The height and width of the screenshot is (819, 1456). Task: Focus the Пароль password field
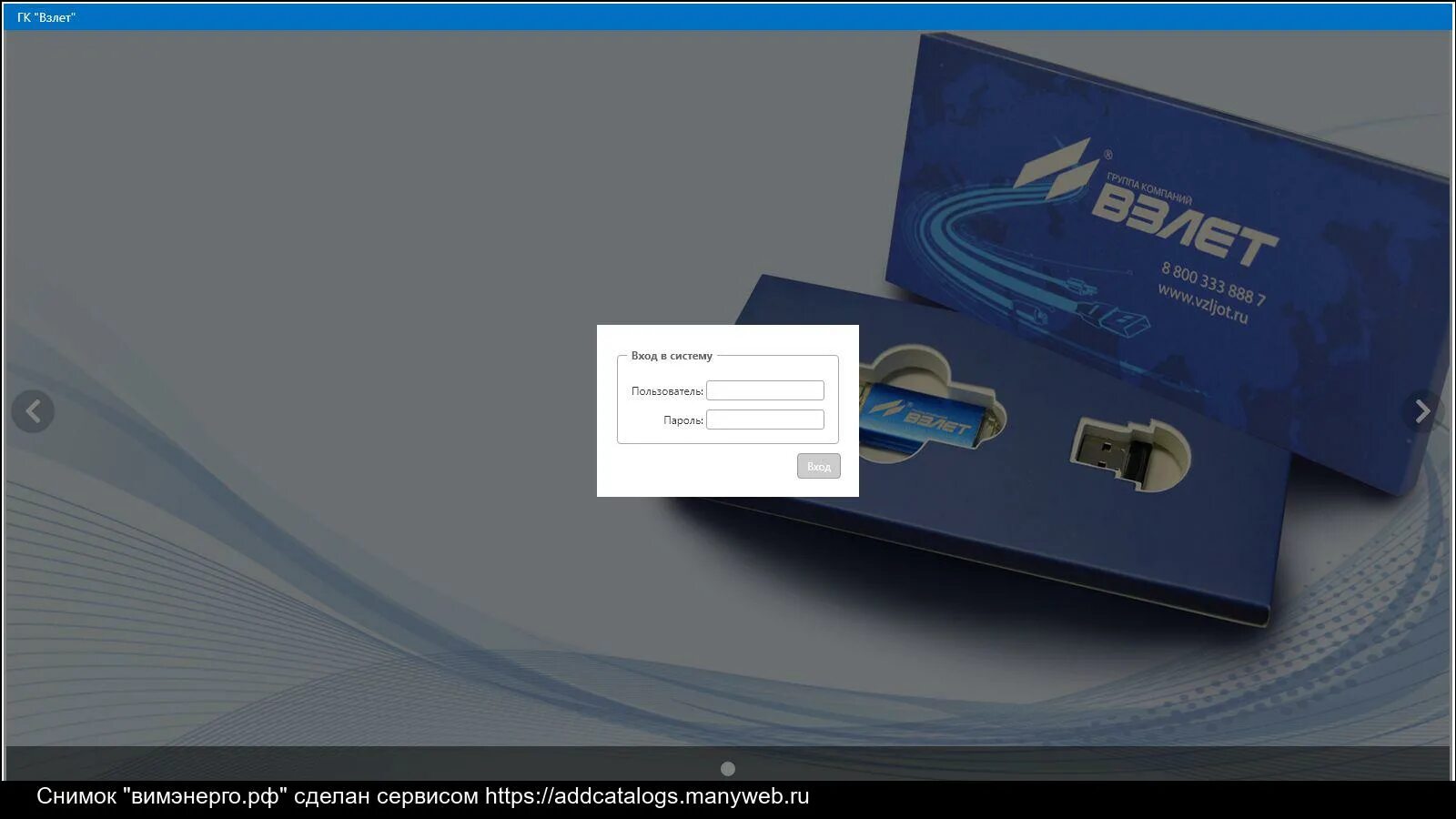(x=765, y=420)
